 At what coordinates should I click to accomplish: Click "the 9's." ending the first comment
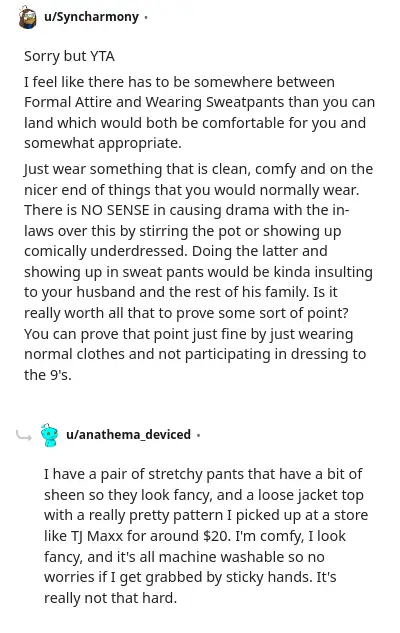(x=48, y=375)
